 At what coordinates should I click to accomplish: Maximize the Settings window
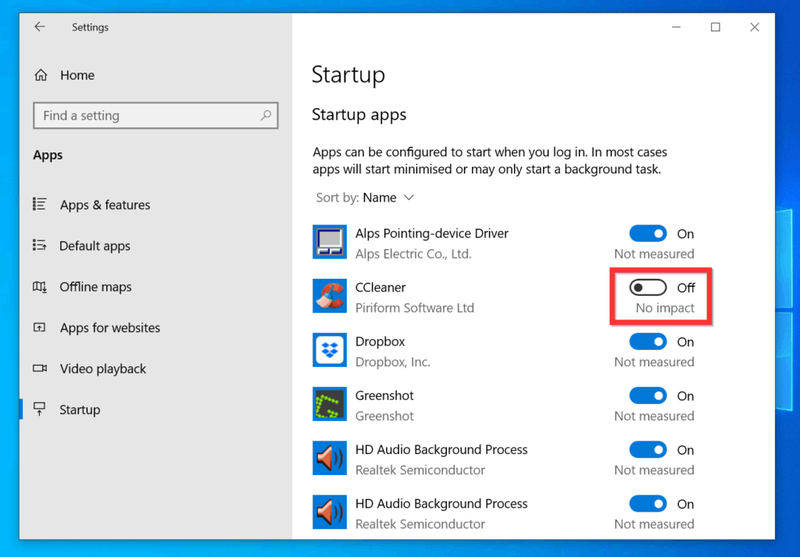pos(715,27)
